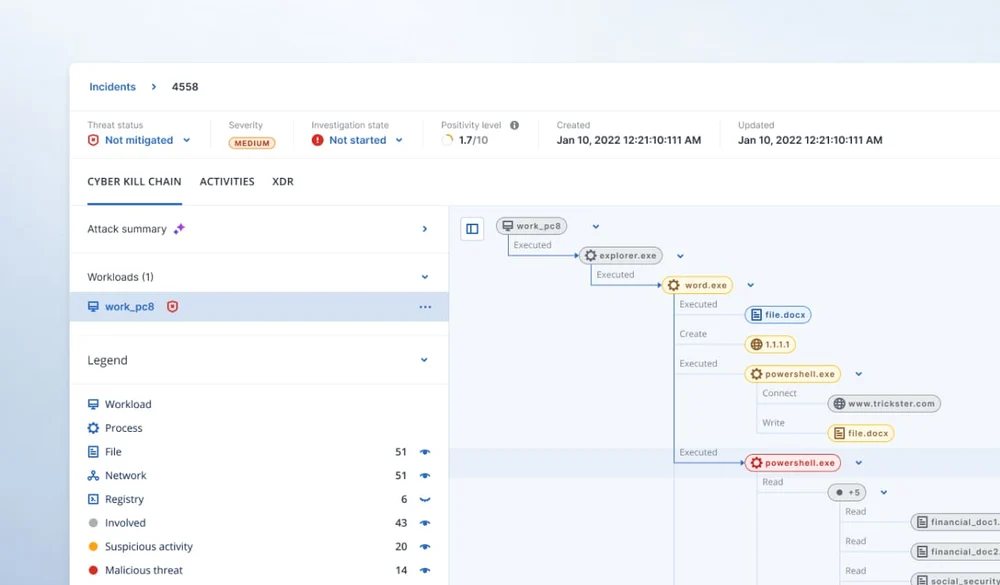Viewport: 1000px width, 585px height.
Task: Click the Workload legend icon
Action: 93,404
